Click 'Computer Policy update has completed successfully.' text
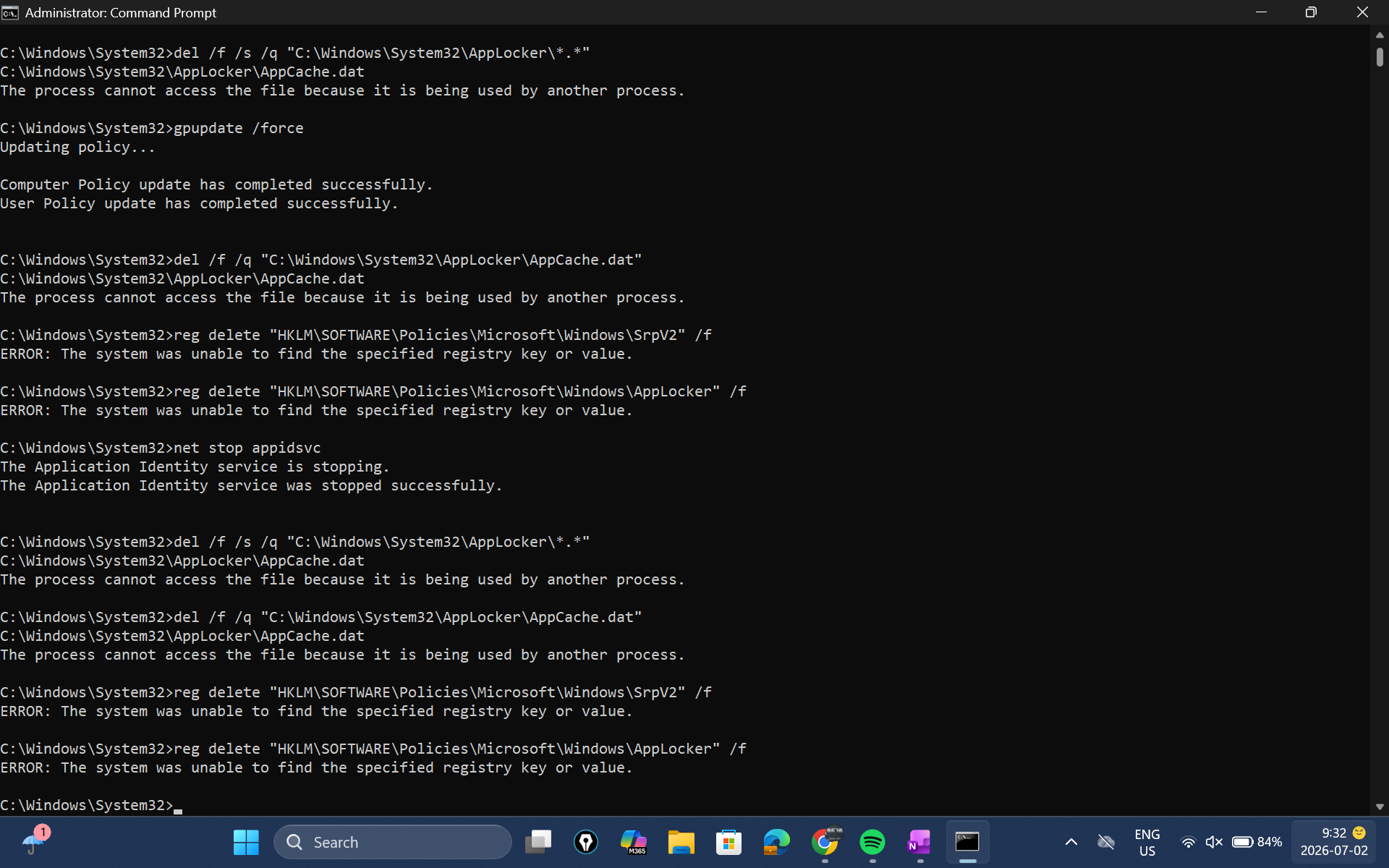The width and height of the screenshot is (1389, 868). click(x=216, y=184)
